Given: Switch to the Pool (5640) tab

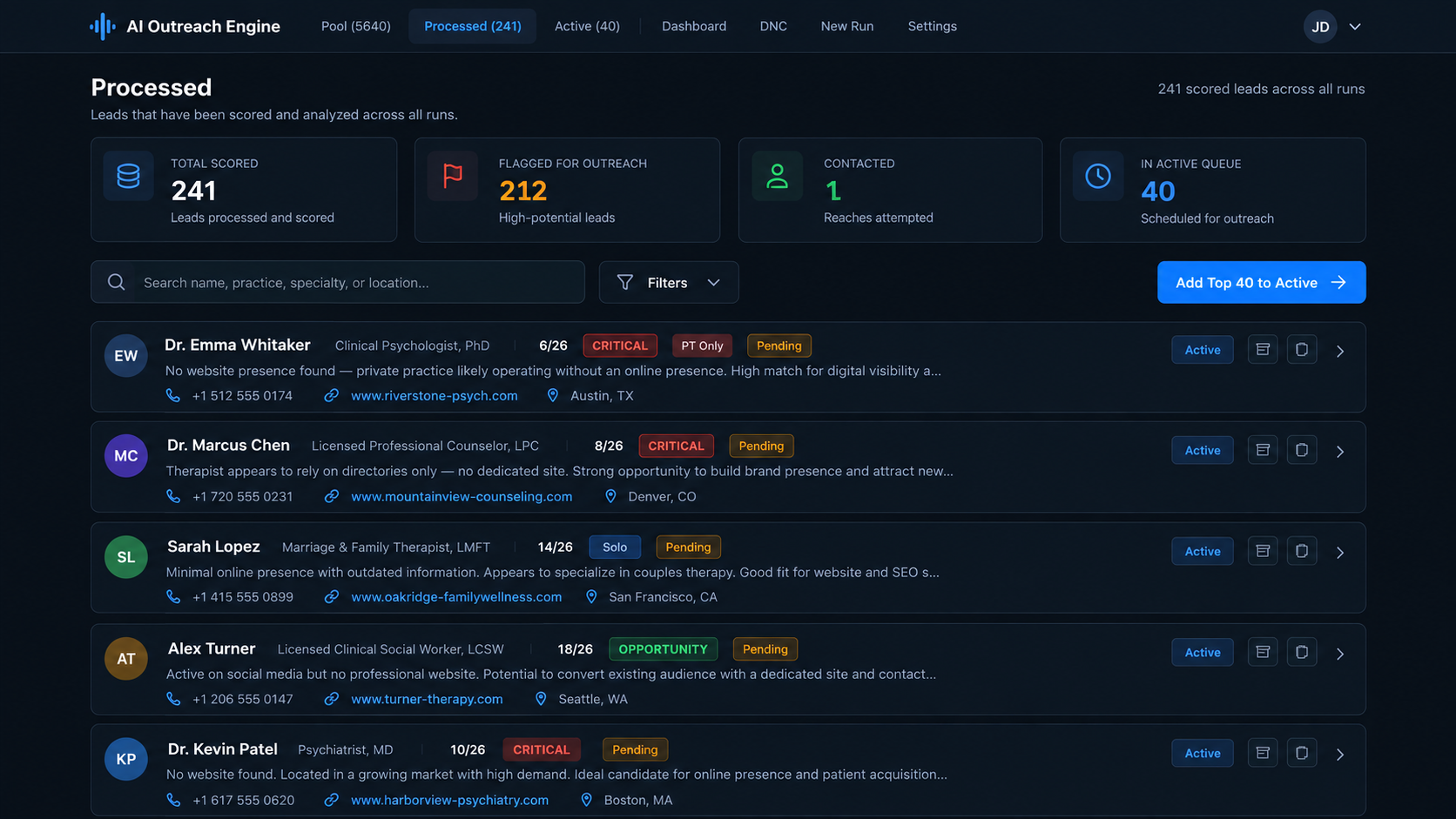Looking at the screenshot, I should [356, 26].
